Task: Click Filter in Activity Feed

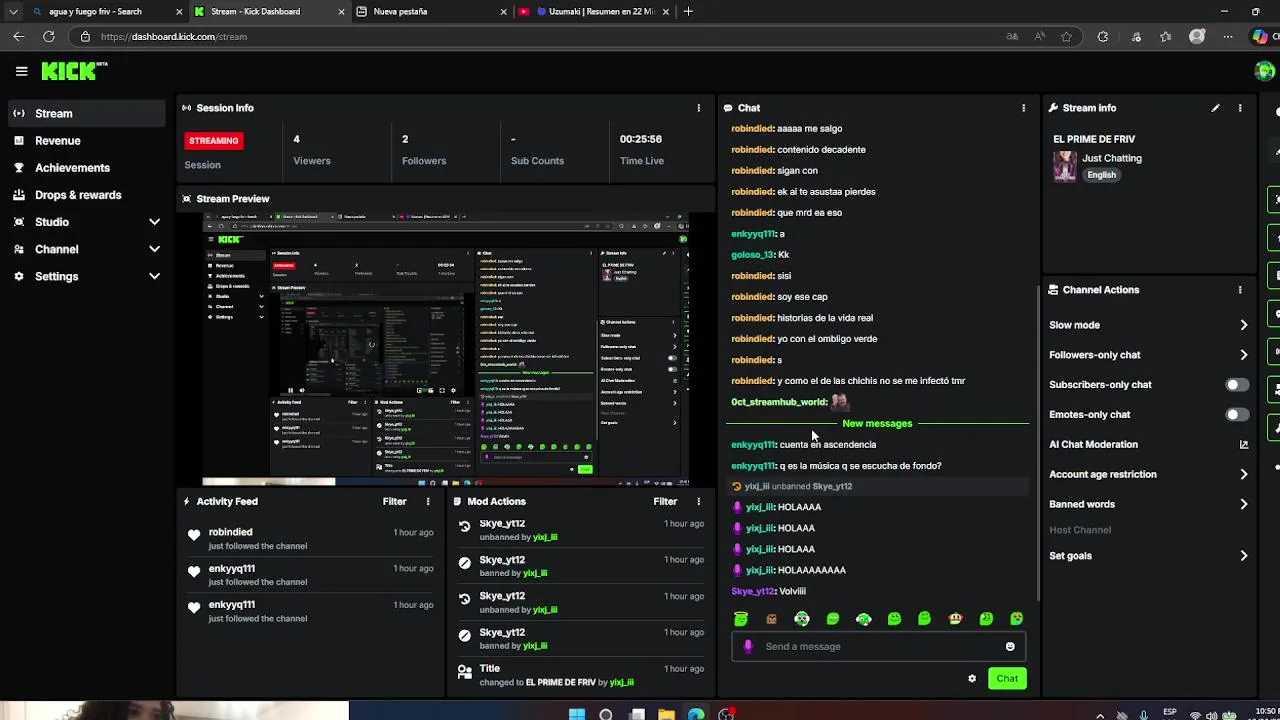Action: (394, 502)
